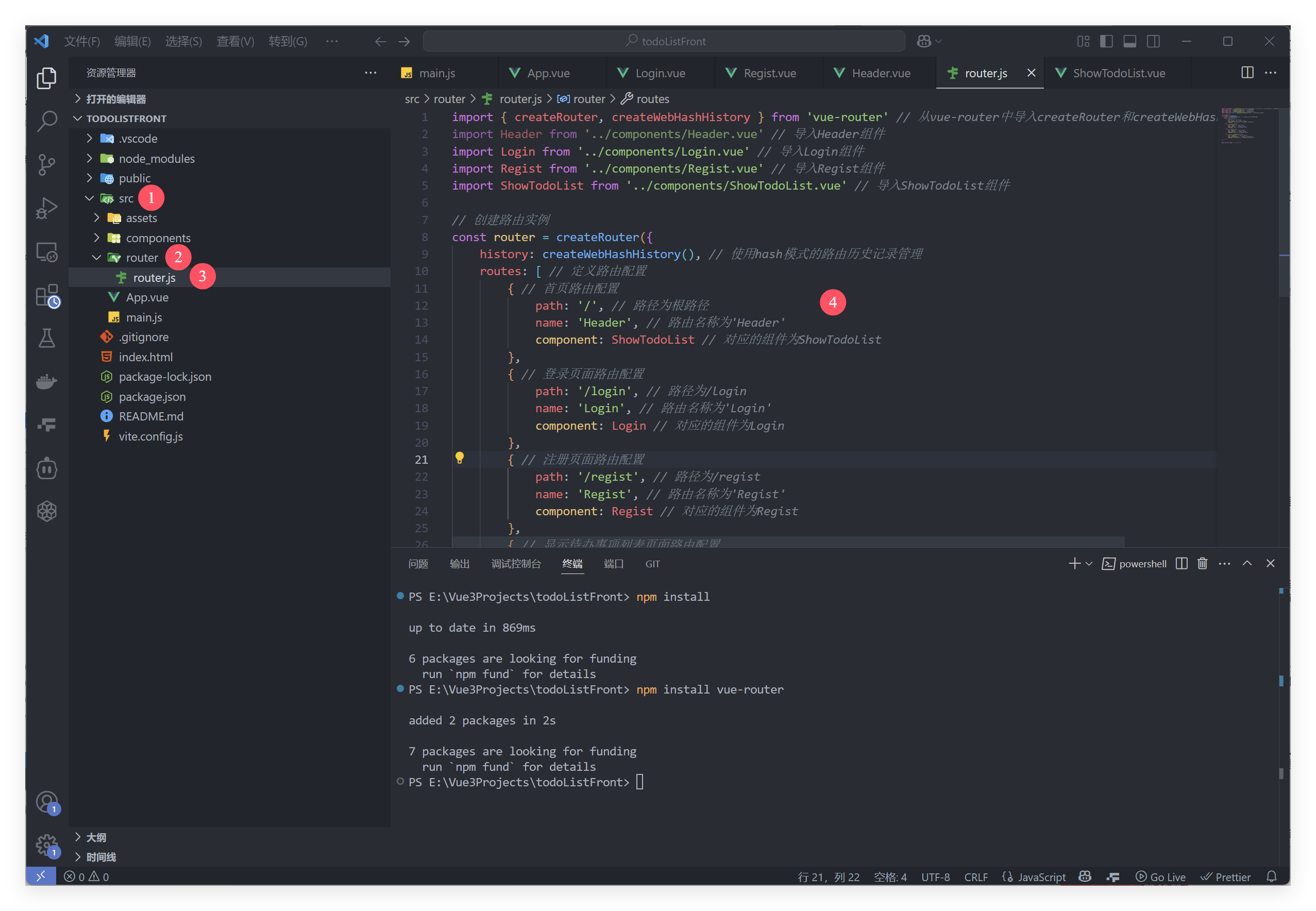This screenshot has width=1316, height=911.
Task: Open the Docker view
Action: coord(47,381)
